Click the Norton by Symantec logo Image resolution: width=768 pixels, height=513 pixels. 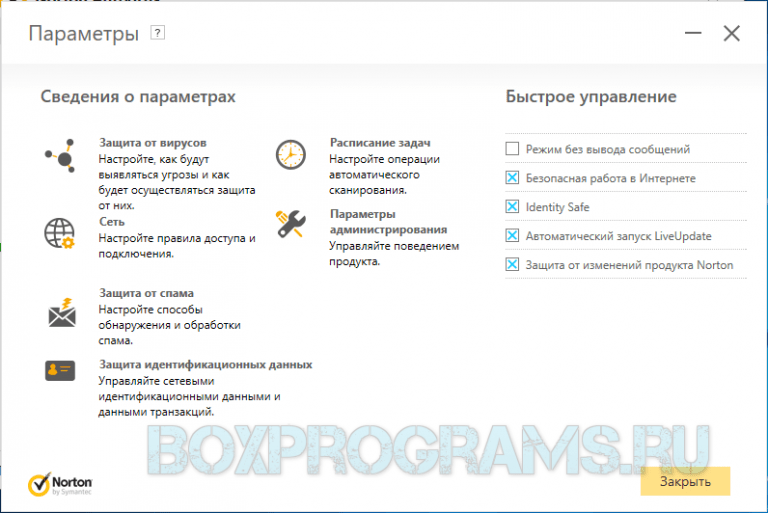tap(60, 484)
